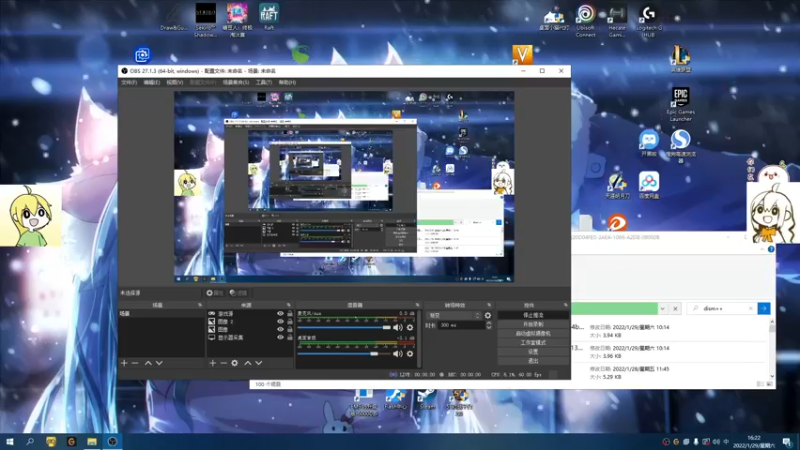The image size is (800, 450).
Task: Toggle visibility of the game source
Action: [x=280, y=314]
